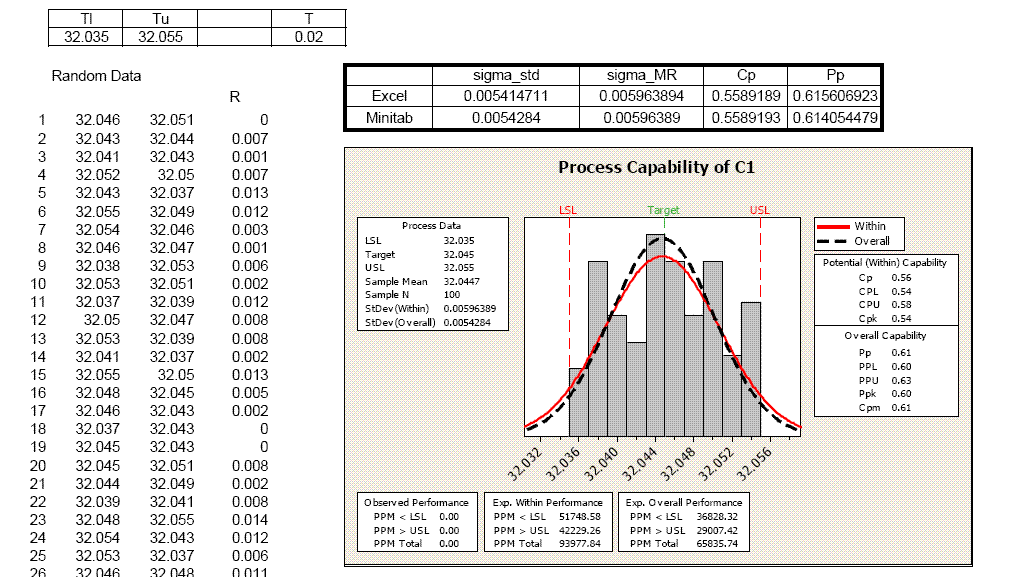Viewport: 1013px width, 577px height.
Task: Click the green Target label on chart
Action: click(663, 210)
